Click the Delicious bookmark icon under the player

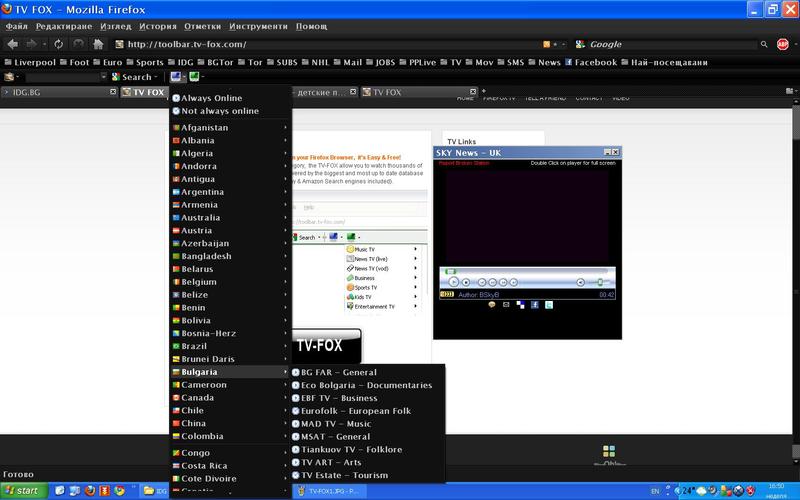tap(520, 305)
